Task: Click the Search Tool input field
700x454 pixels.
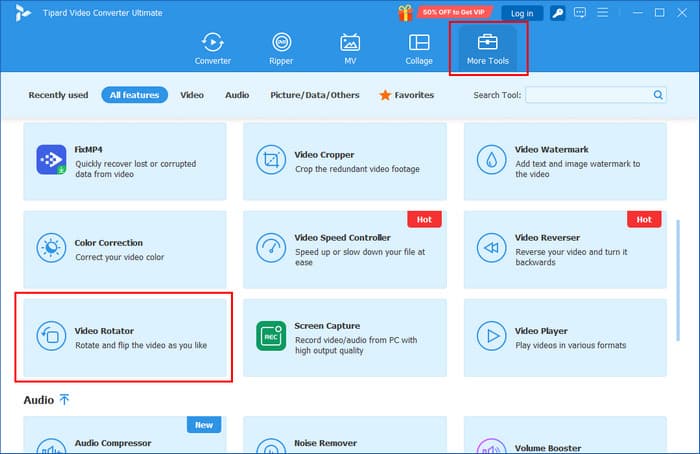Action: pyautogui.click(x=589, y=95)
